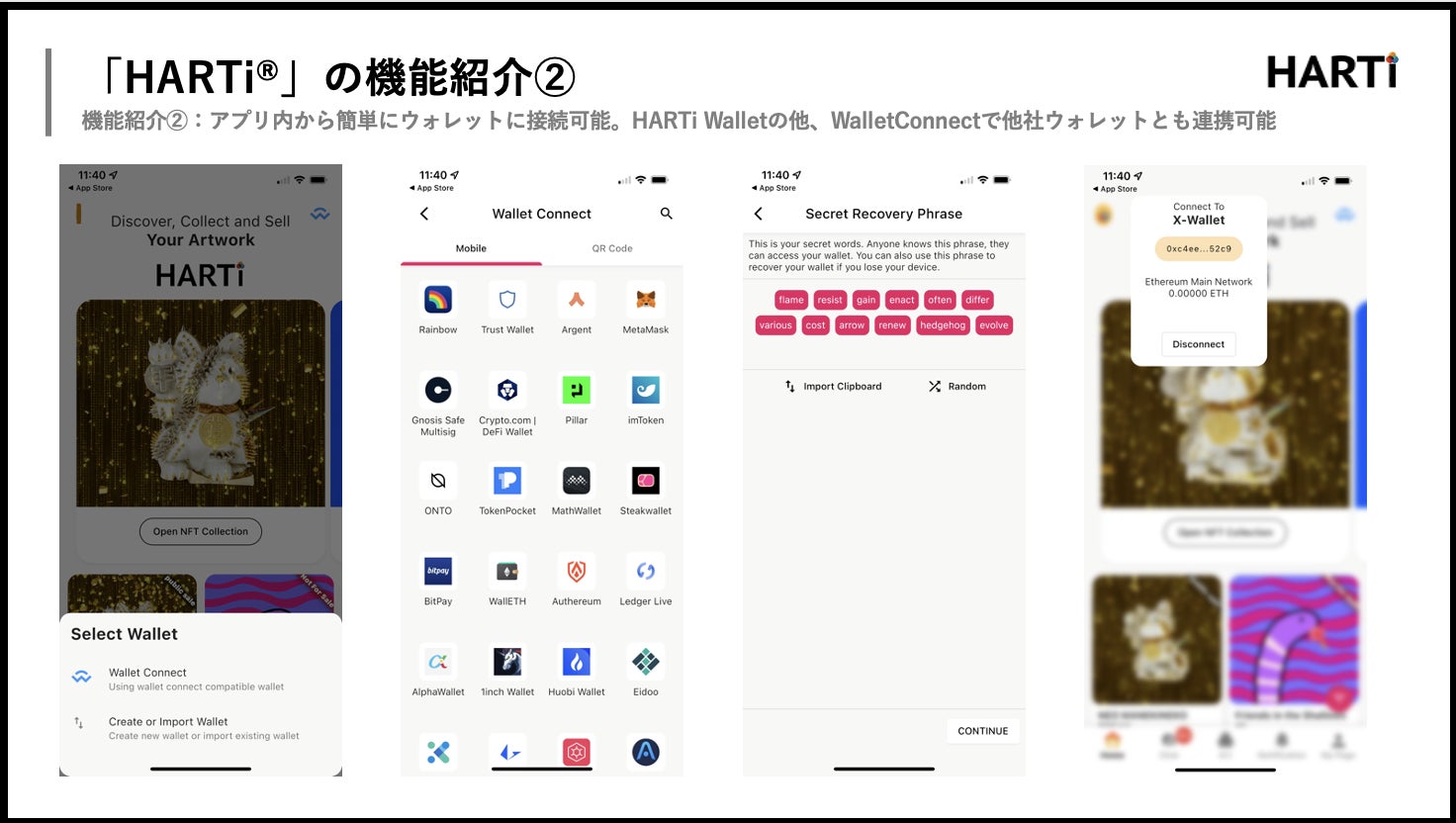This screenshot has width=1456, height=823.
Task: Choose the Authereum wallet icon
Action: pos(577,571)
